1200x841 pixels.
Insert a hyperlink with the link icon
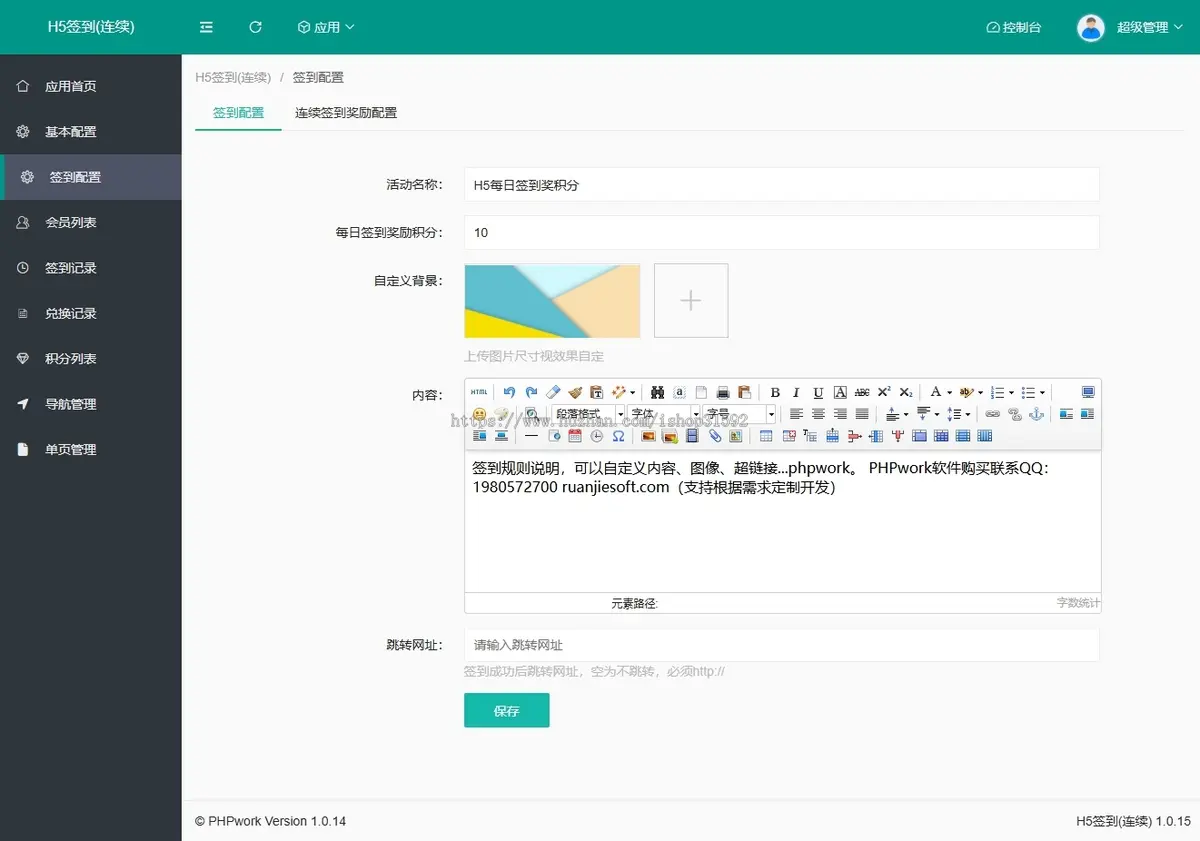[x=992, y=414]
